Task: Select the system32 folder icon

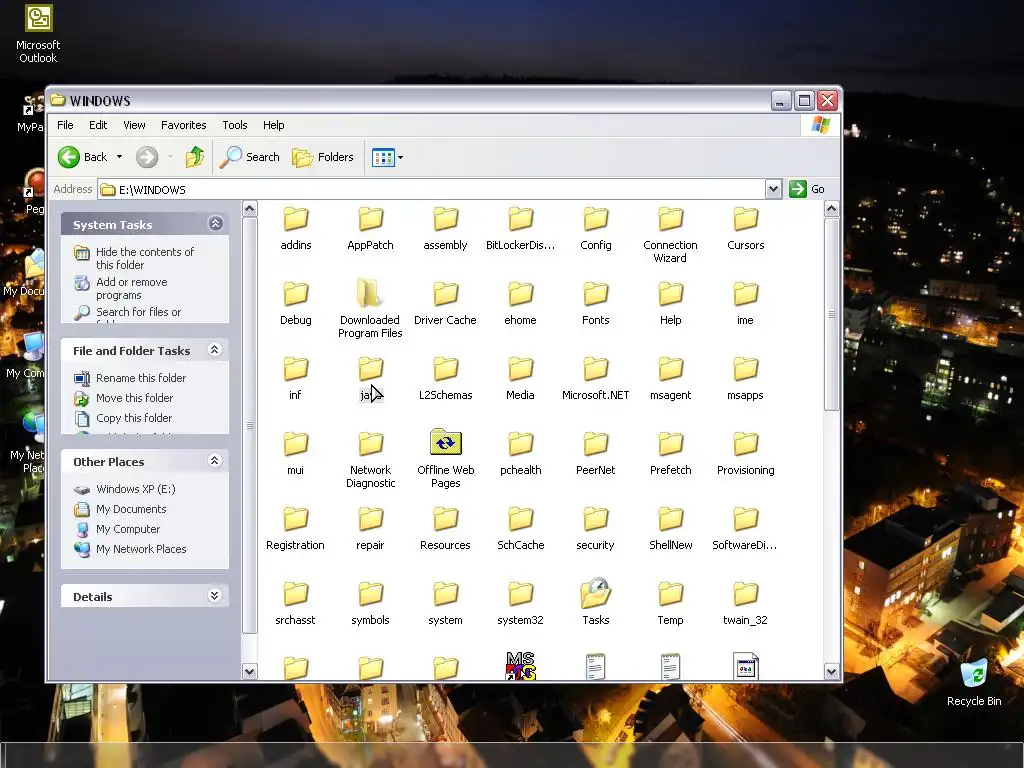Action: point(520,594)
